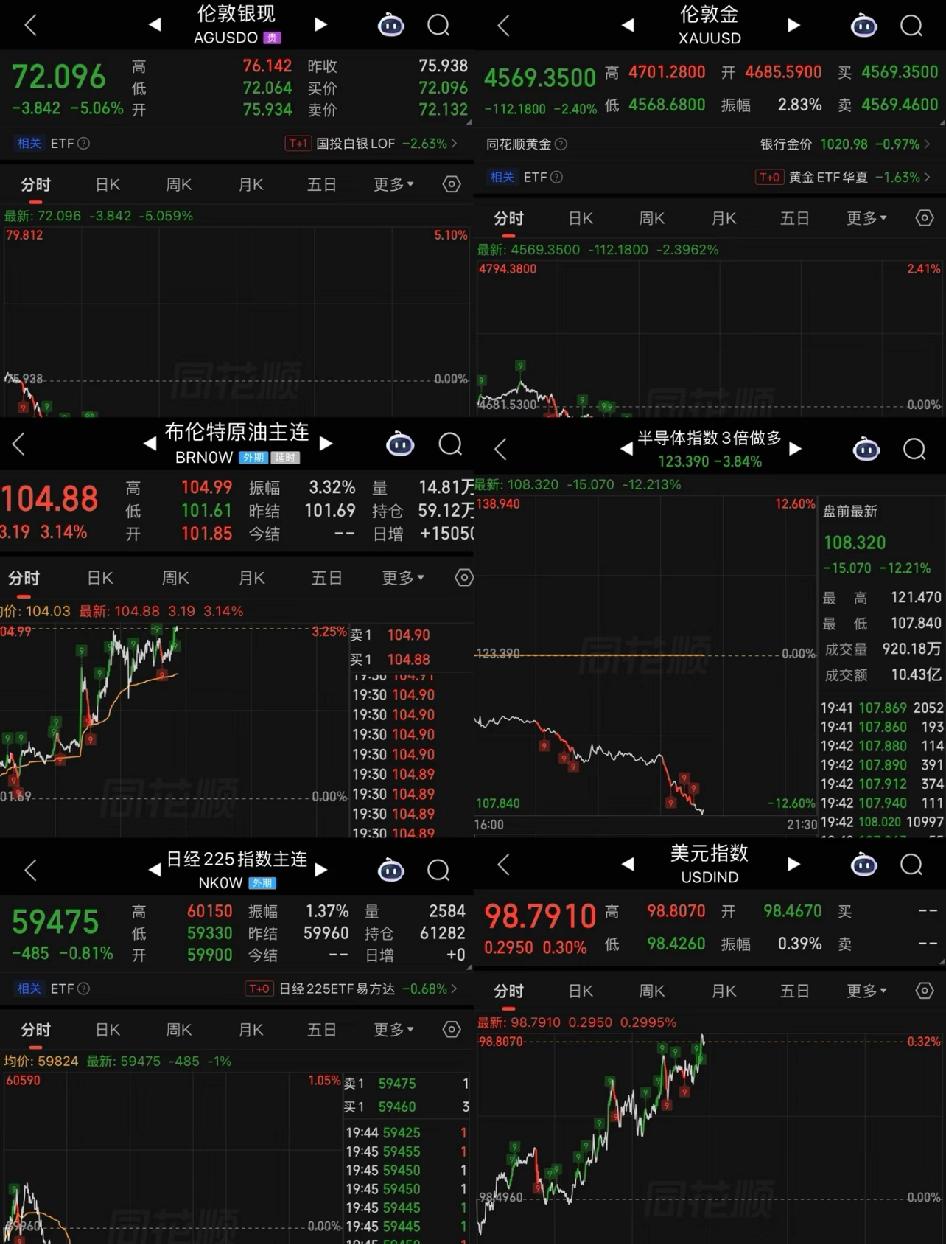Open chart settings hexagon in 日经225指数主连 panel
Image resolution: width=946 pixels, height=1244 pixels.
coord(451,1029)
